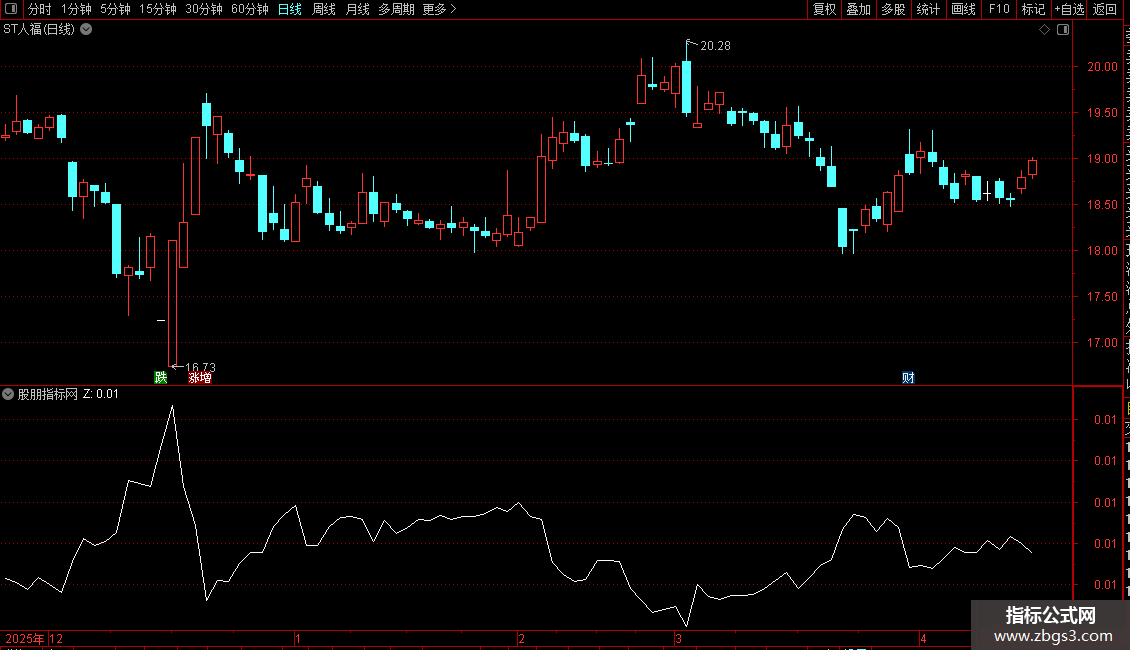Select the 60分钟 period
Screen dimensions: 1130x650
[250, 9]
